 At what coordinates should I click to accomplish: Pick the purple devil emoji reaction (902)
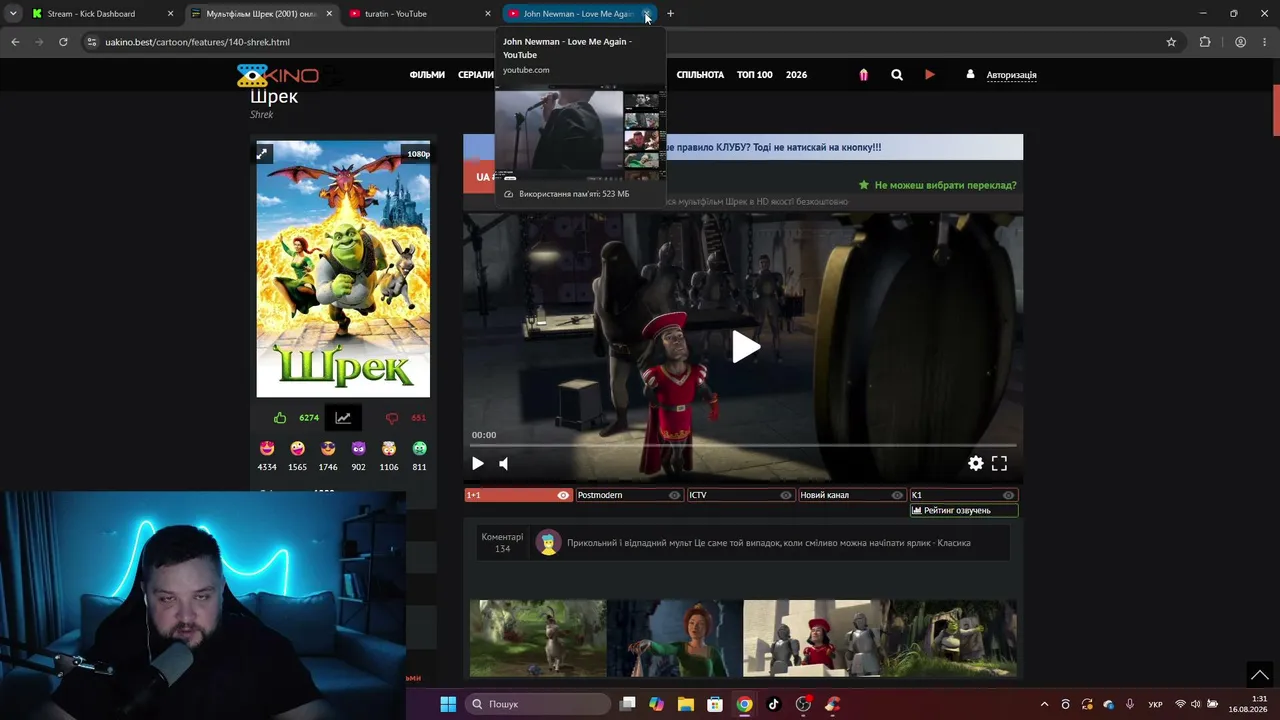[x=359, y=448]
